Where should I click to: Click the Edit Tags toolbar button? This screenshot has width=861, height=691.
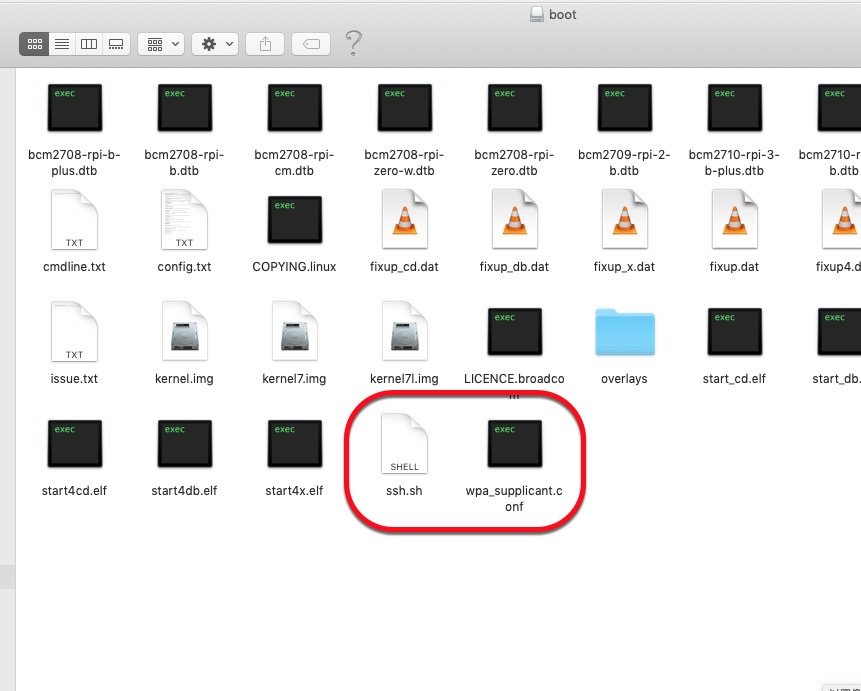coord(311,44)
